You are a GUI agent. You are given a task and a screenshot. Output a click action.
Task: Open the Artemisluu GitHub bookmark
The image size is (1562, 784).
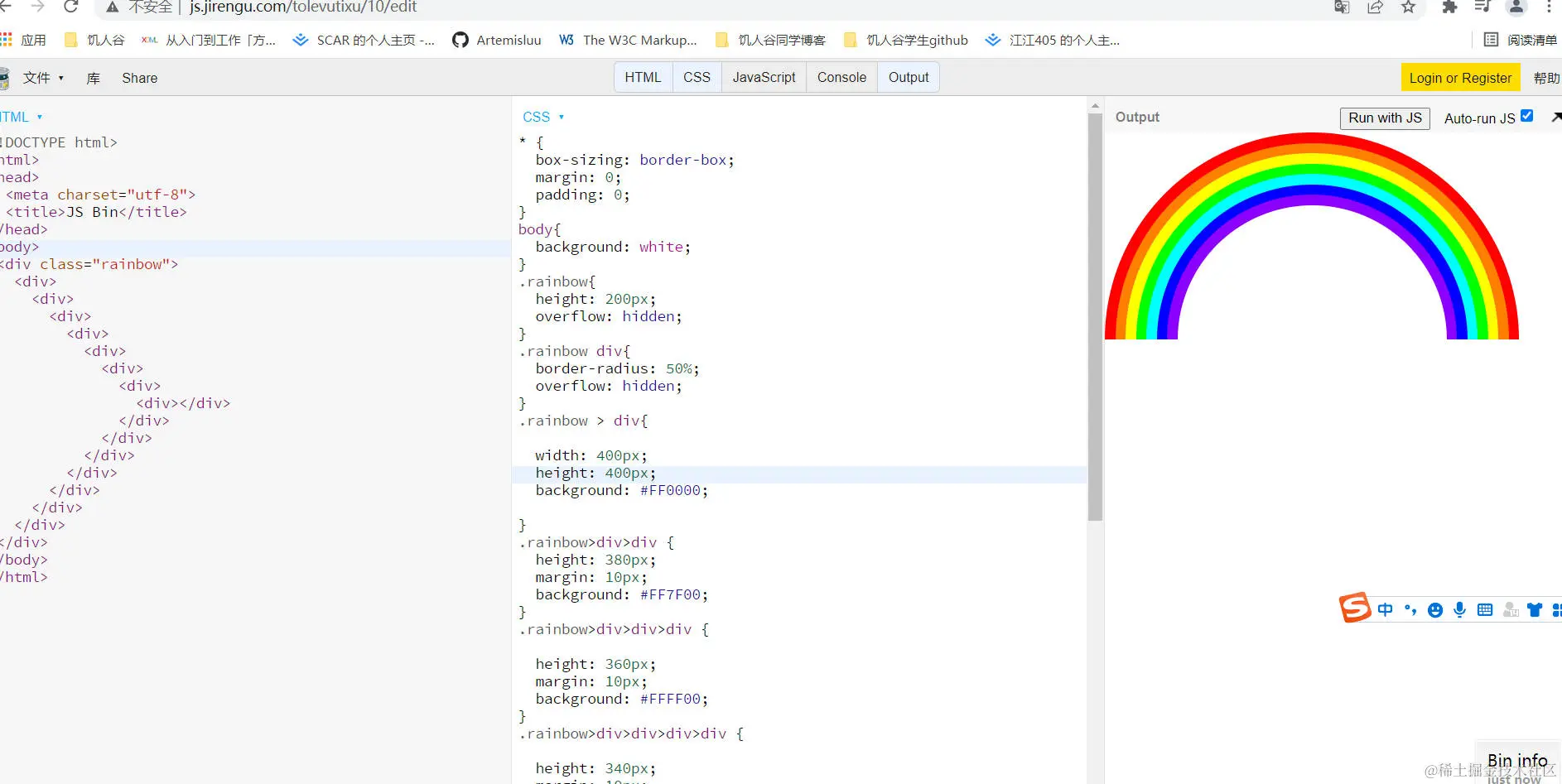pyautogui.click(x=497, y=39)
